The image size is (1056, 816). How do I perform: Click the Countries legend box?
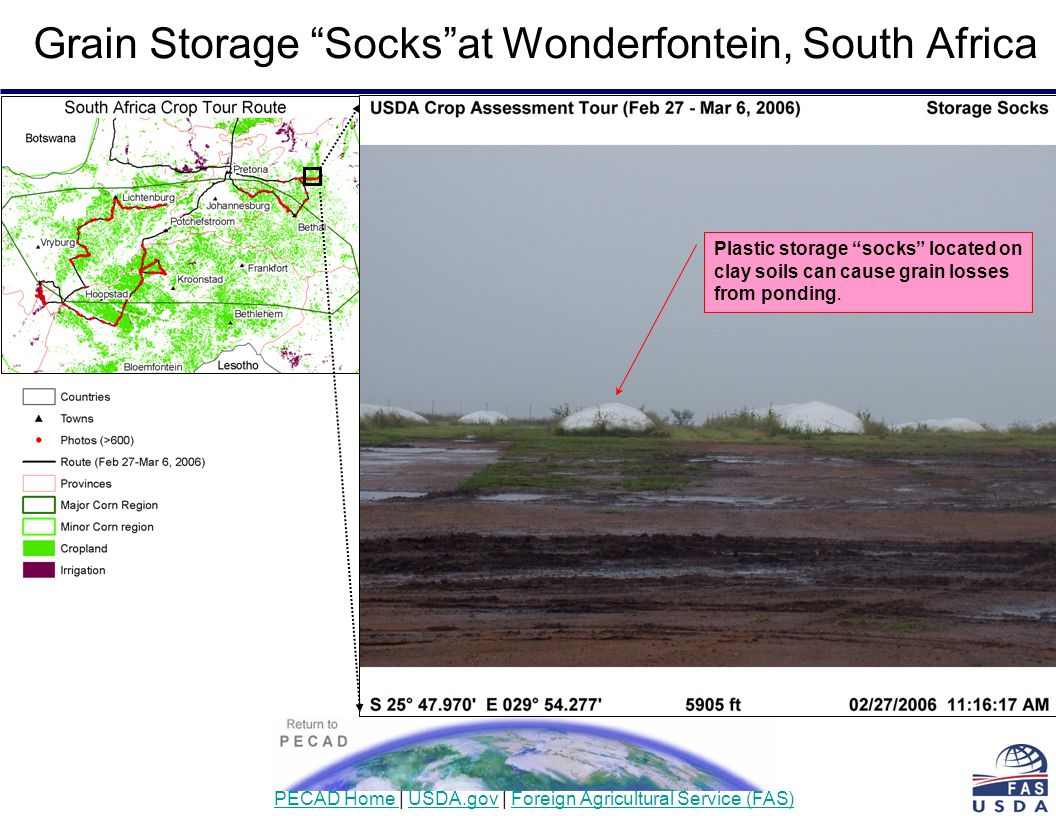pos(38,397)
